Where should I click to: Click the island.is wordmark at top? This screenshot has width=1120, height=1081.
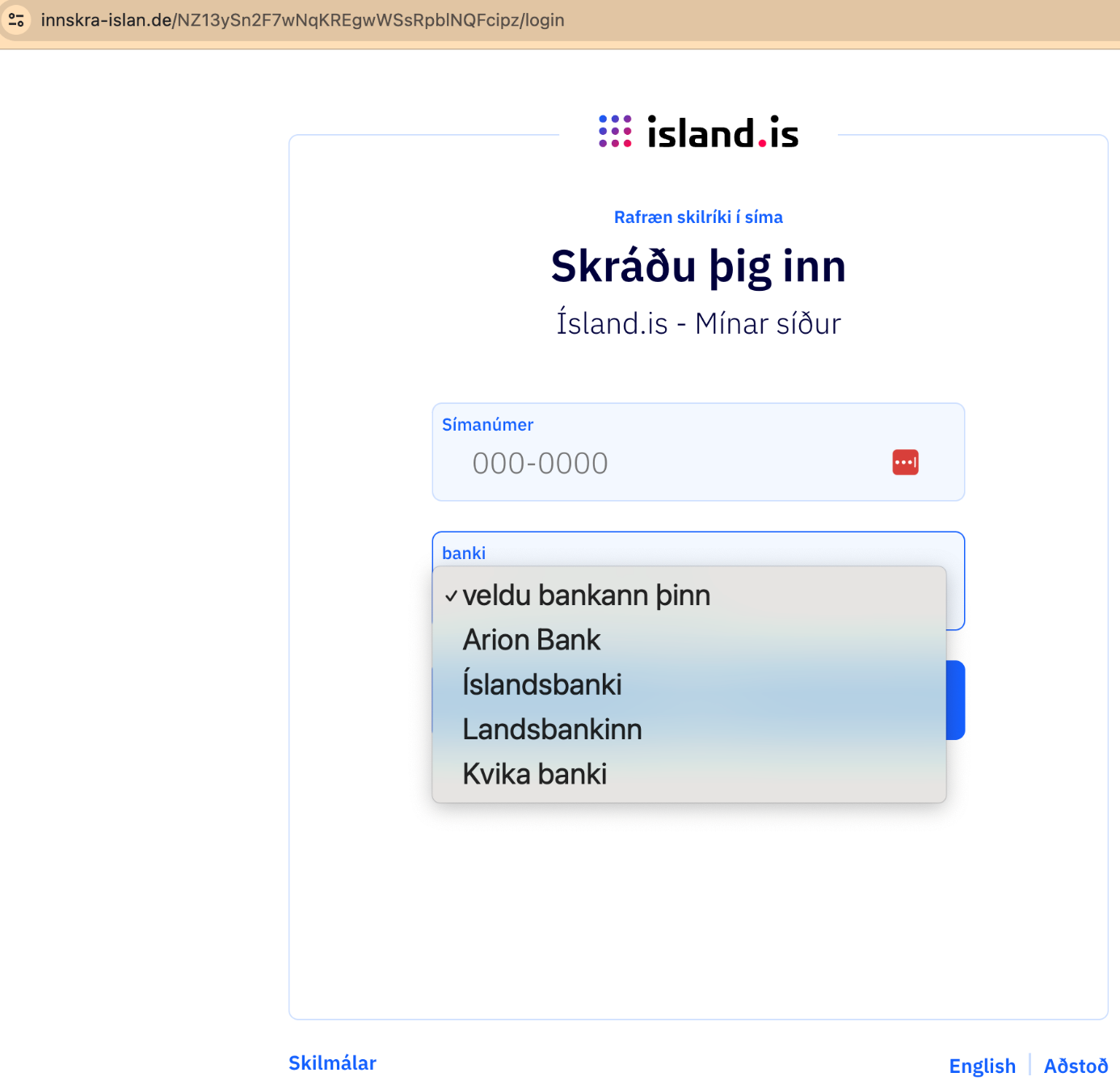[722, 133]
